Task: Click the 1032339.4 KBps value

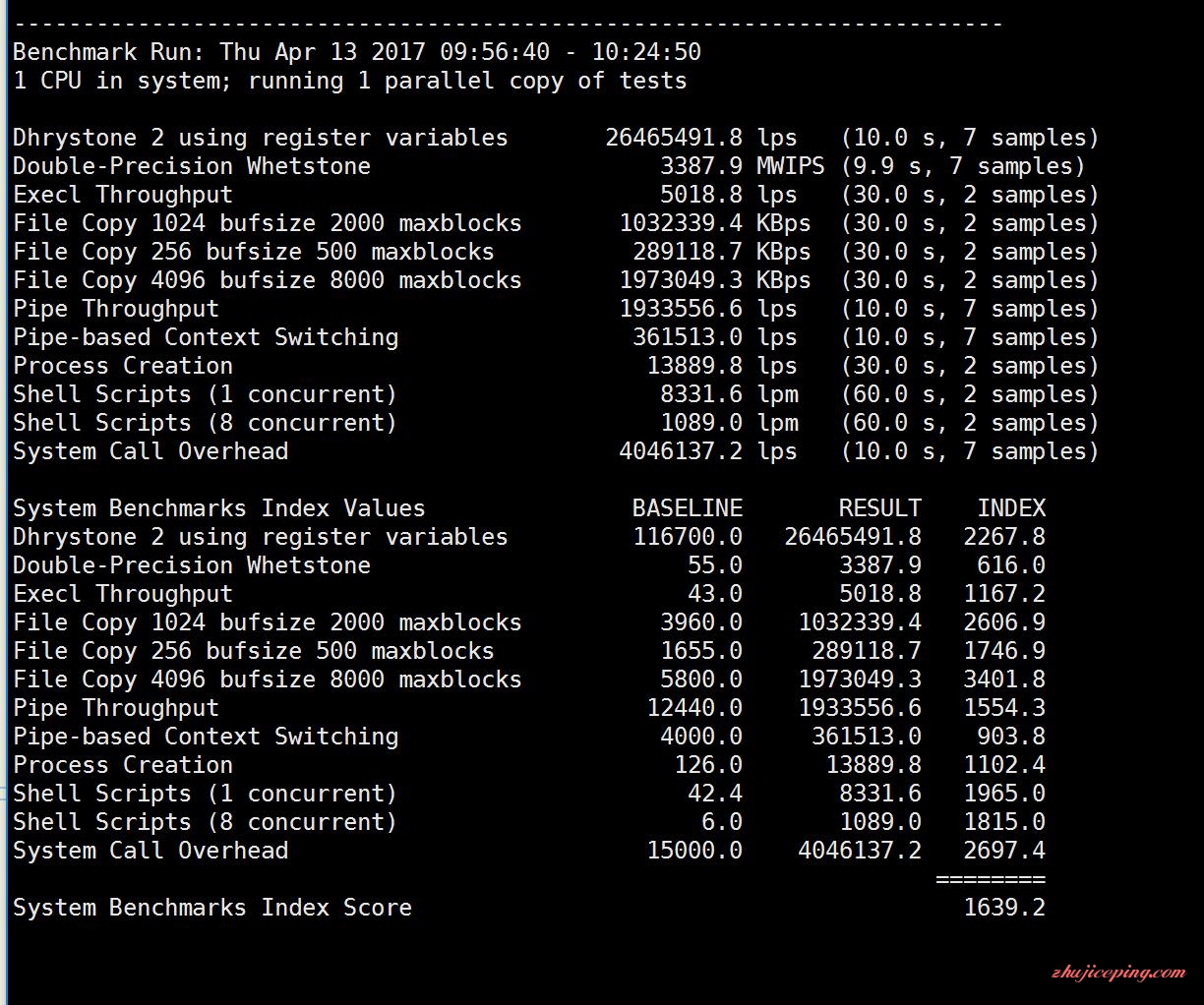Action: click(x=715, y=223)
